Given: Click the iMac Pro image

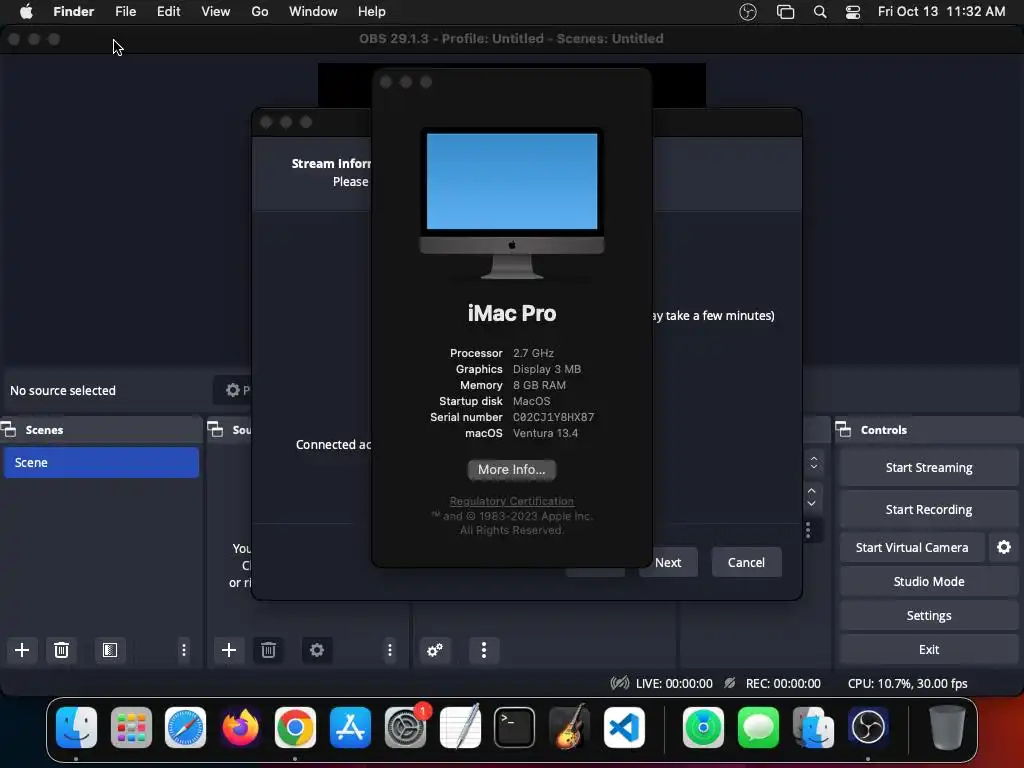Looking at the screenshot, I should tap(511, 203).
